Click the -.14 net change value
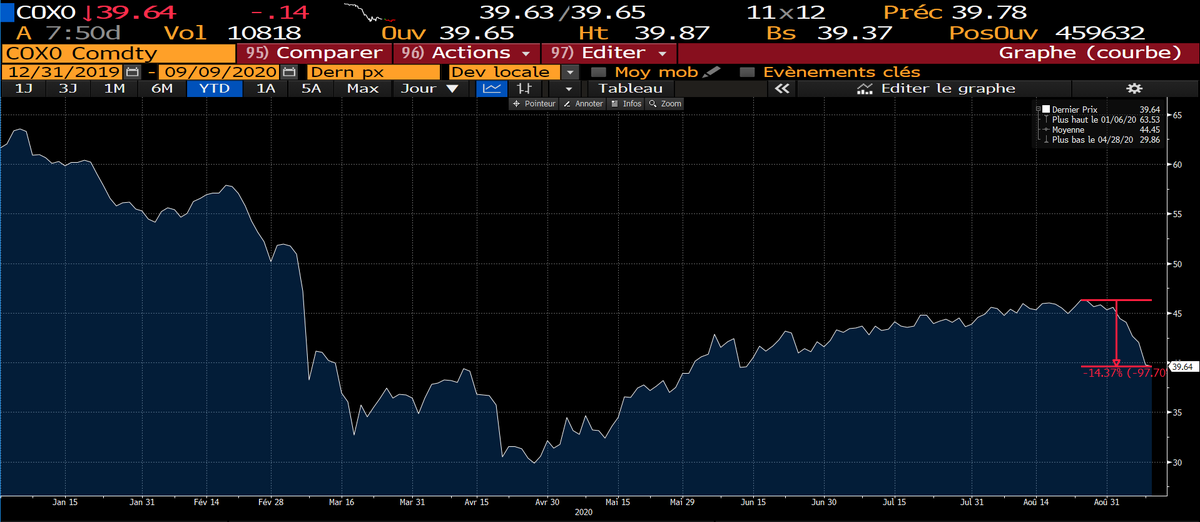 click(281, 12)
